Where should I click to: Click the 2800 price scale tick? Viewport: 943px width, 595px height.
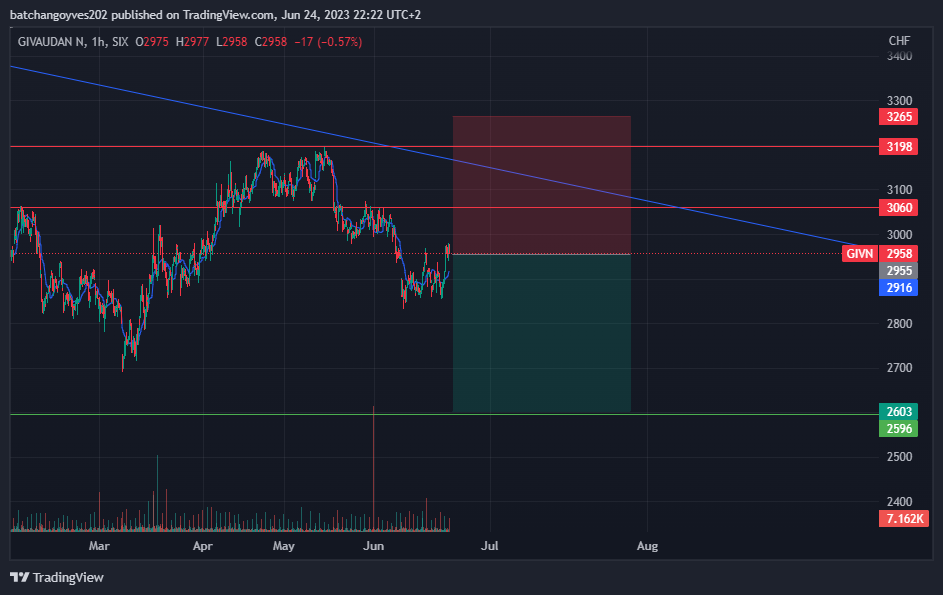(899, 324)
